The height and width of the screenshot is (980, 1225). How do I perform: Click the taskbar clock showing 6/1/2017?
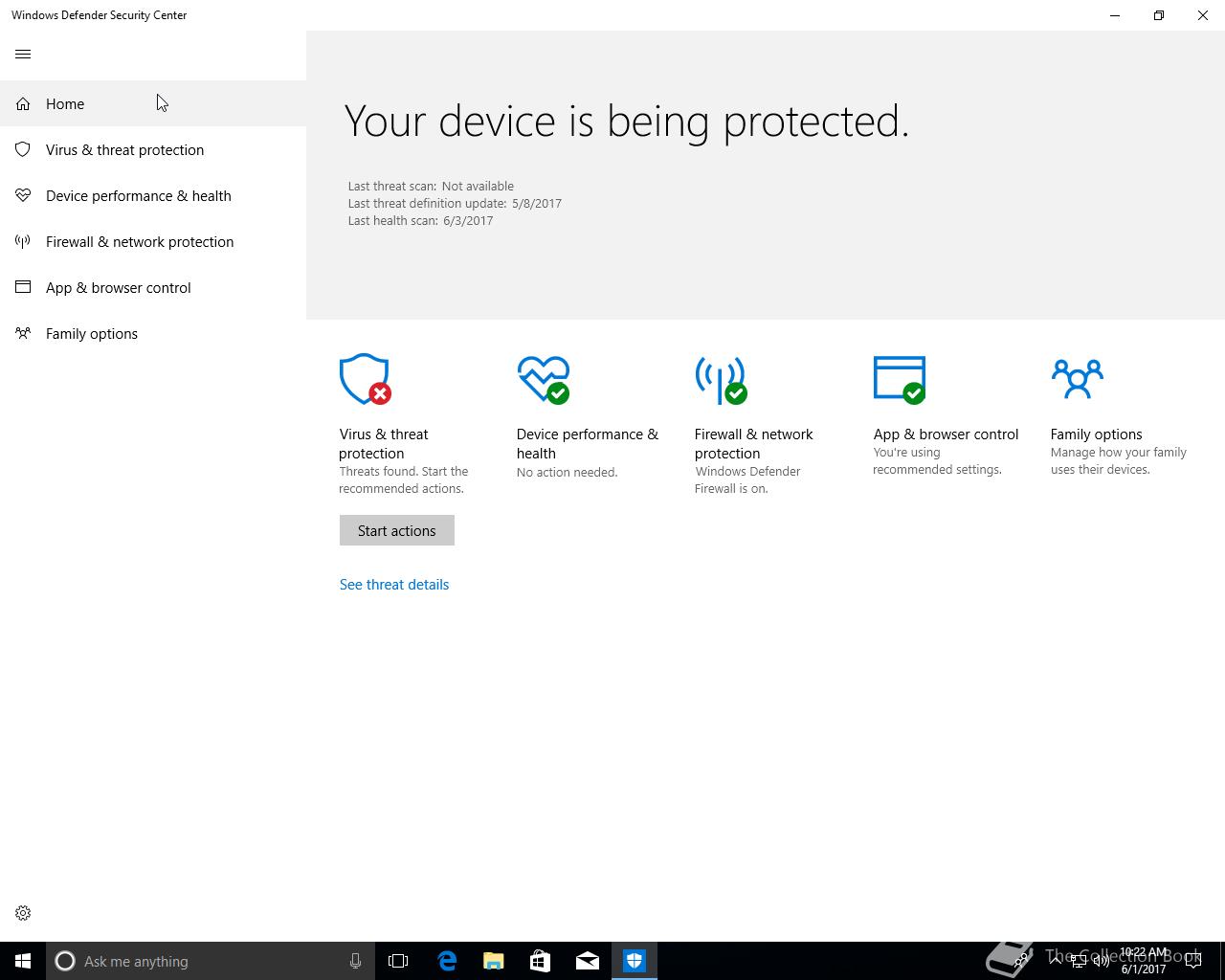pyautogui.click(x=1144, y=961)
